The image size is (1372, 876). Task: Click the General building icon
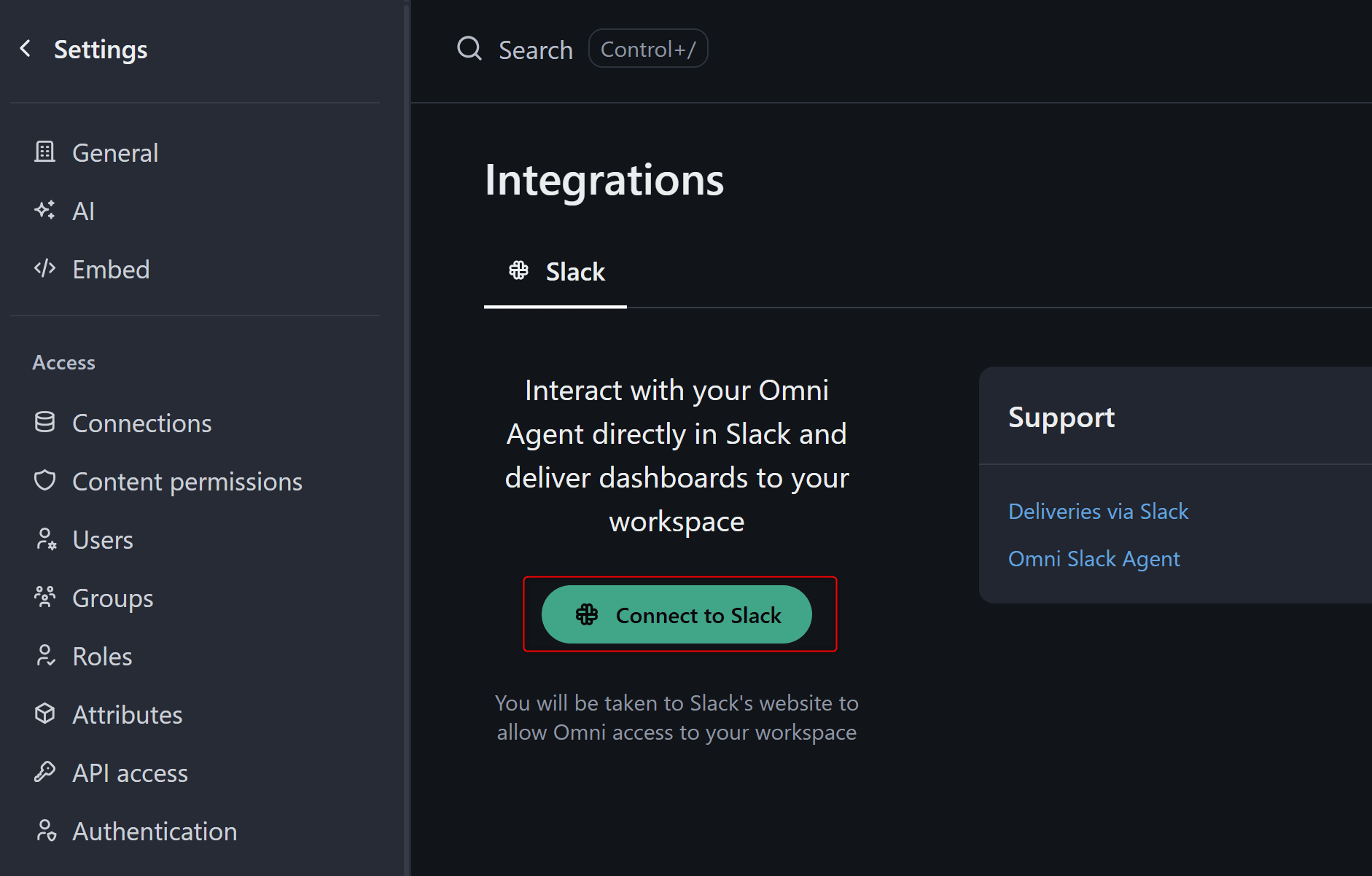(x=45, y=152)
